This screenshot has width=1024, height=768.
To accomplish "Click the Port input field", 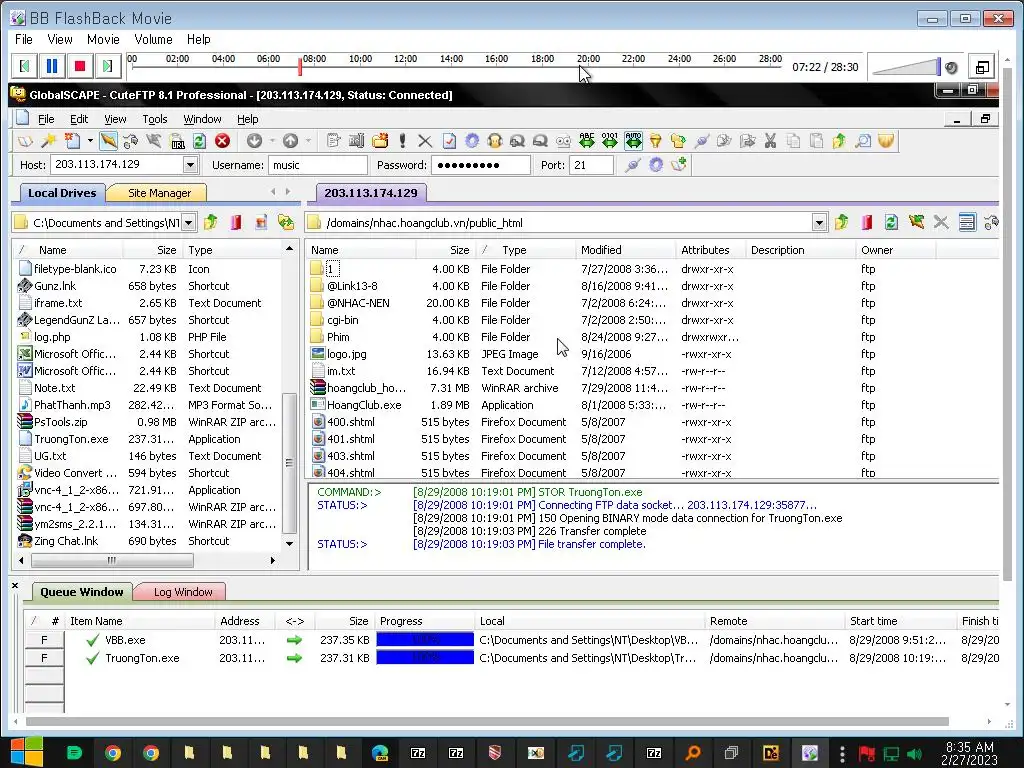I will [x=591, y=165].
